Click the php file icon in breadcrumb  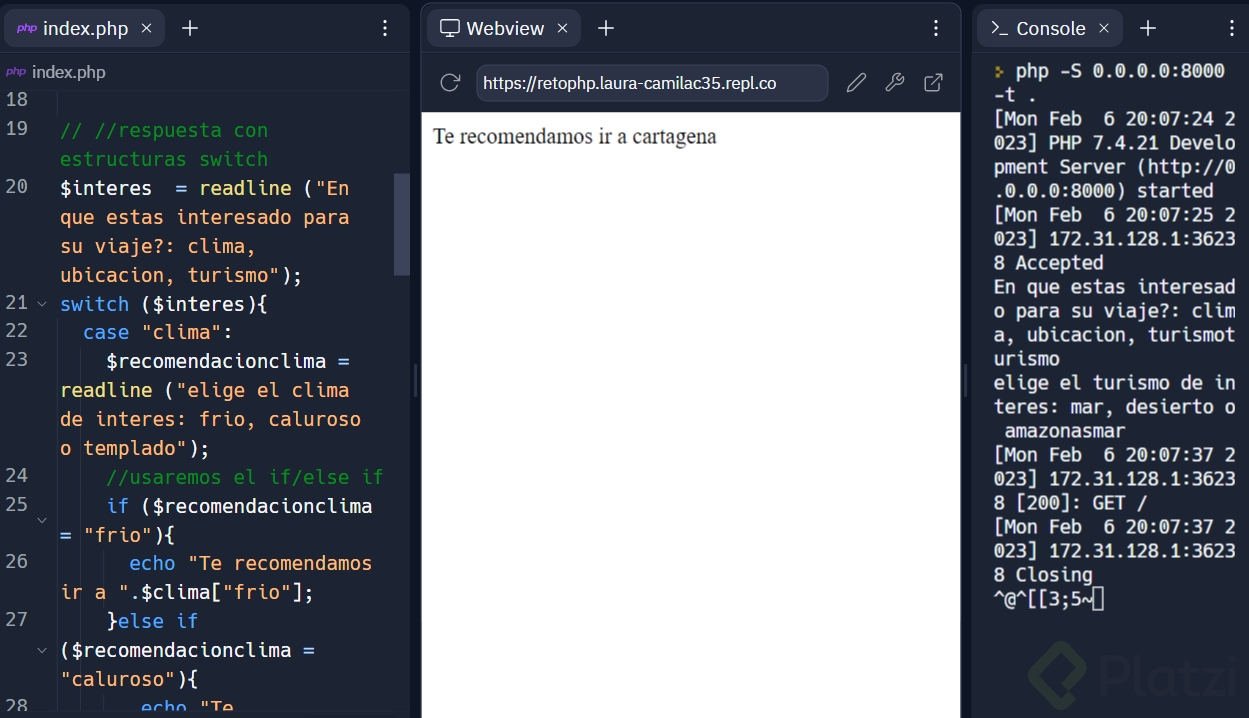pos(16,72)
